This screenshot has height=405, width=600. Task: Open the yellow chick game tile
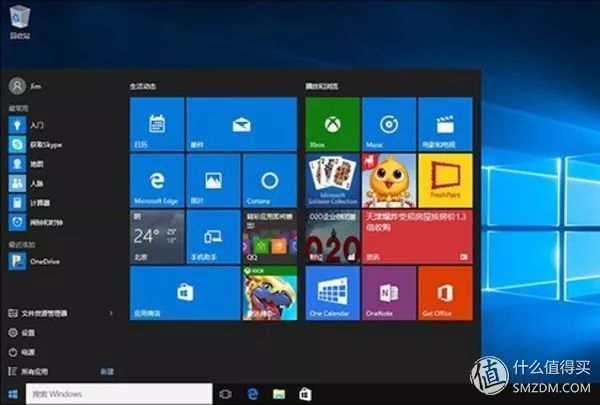click(389, 180)
